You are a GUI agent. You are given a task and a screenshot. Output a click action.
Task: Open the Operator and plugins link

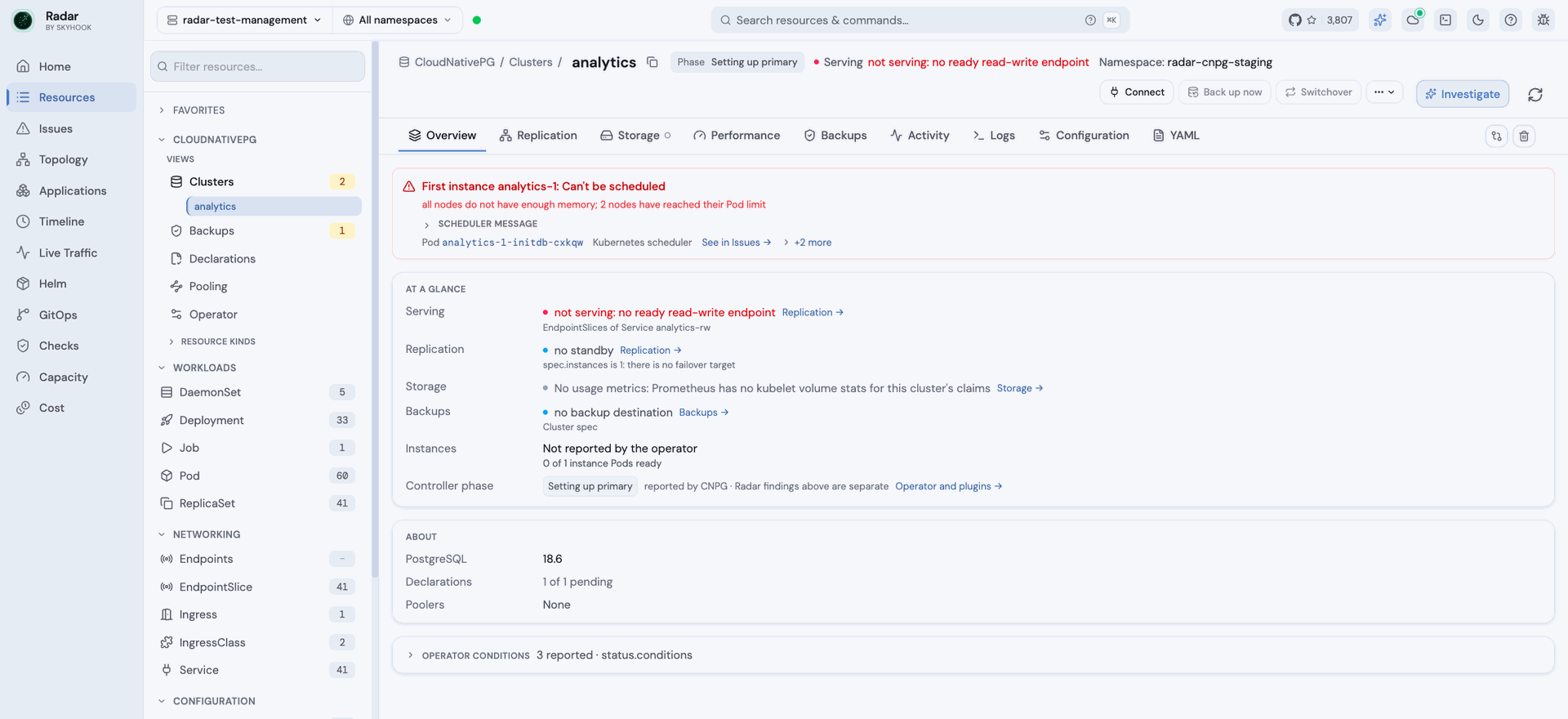[x=949, y=486]
